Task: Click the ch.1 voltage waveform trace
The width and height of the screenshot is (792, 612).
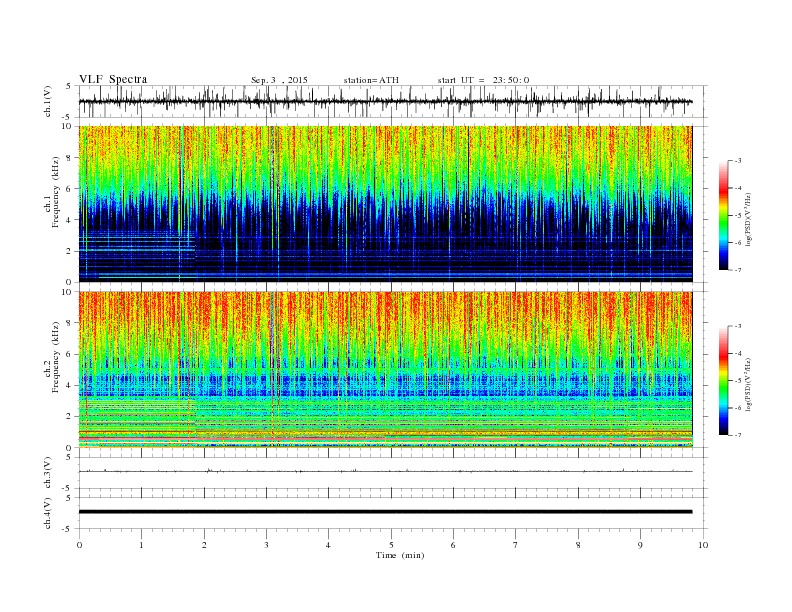Action: [385, 101]
